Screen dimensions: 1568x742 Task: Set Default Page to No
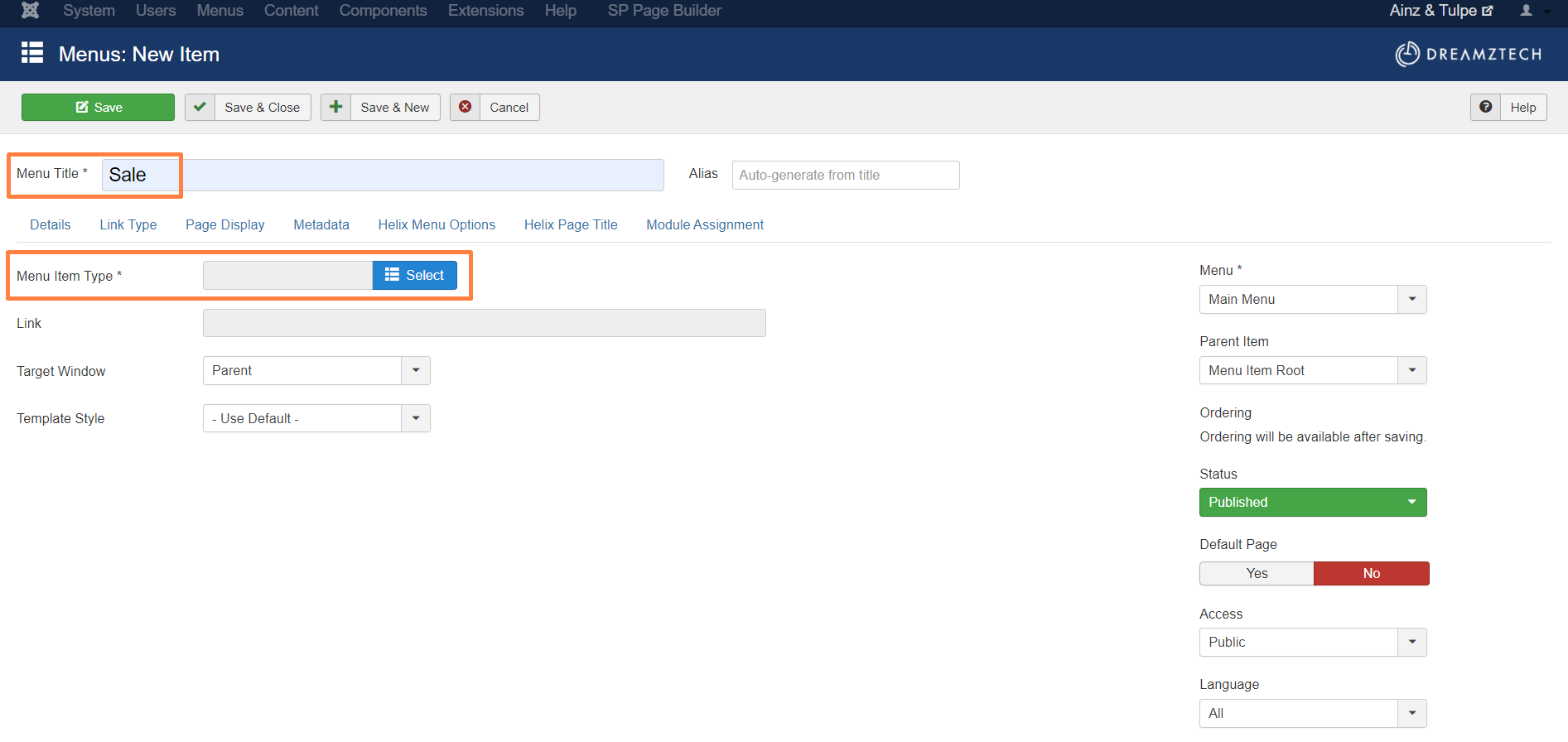coord(1371,573)
